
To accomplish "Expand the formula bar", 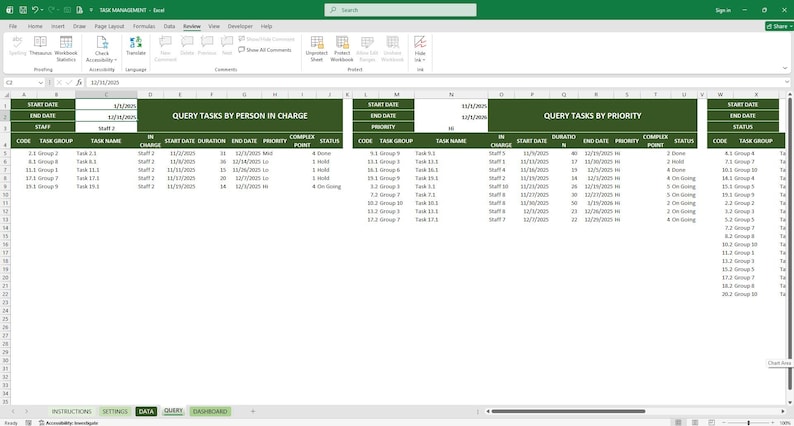I will 787,82.
